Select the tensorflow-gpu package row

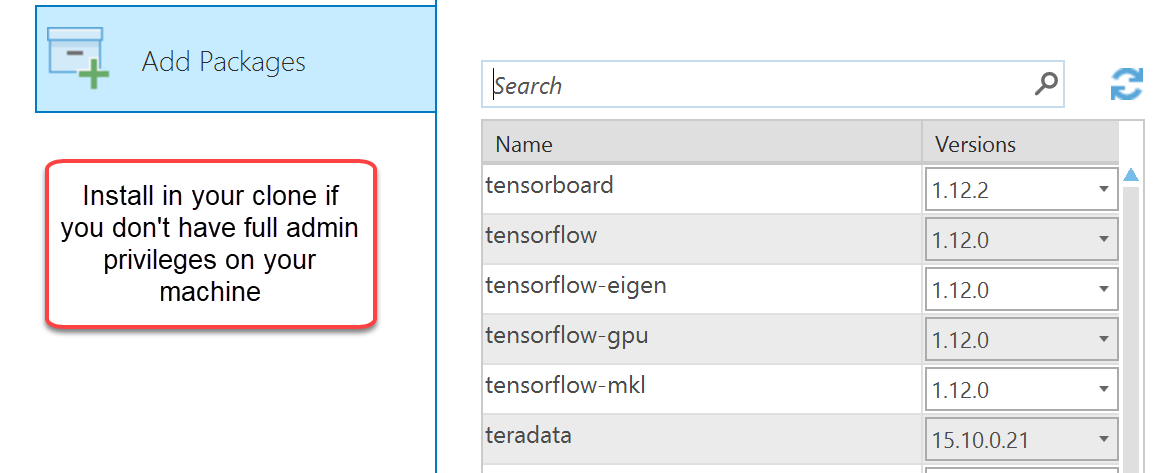[700, 337]
